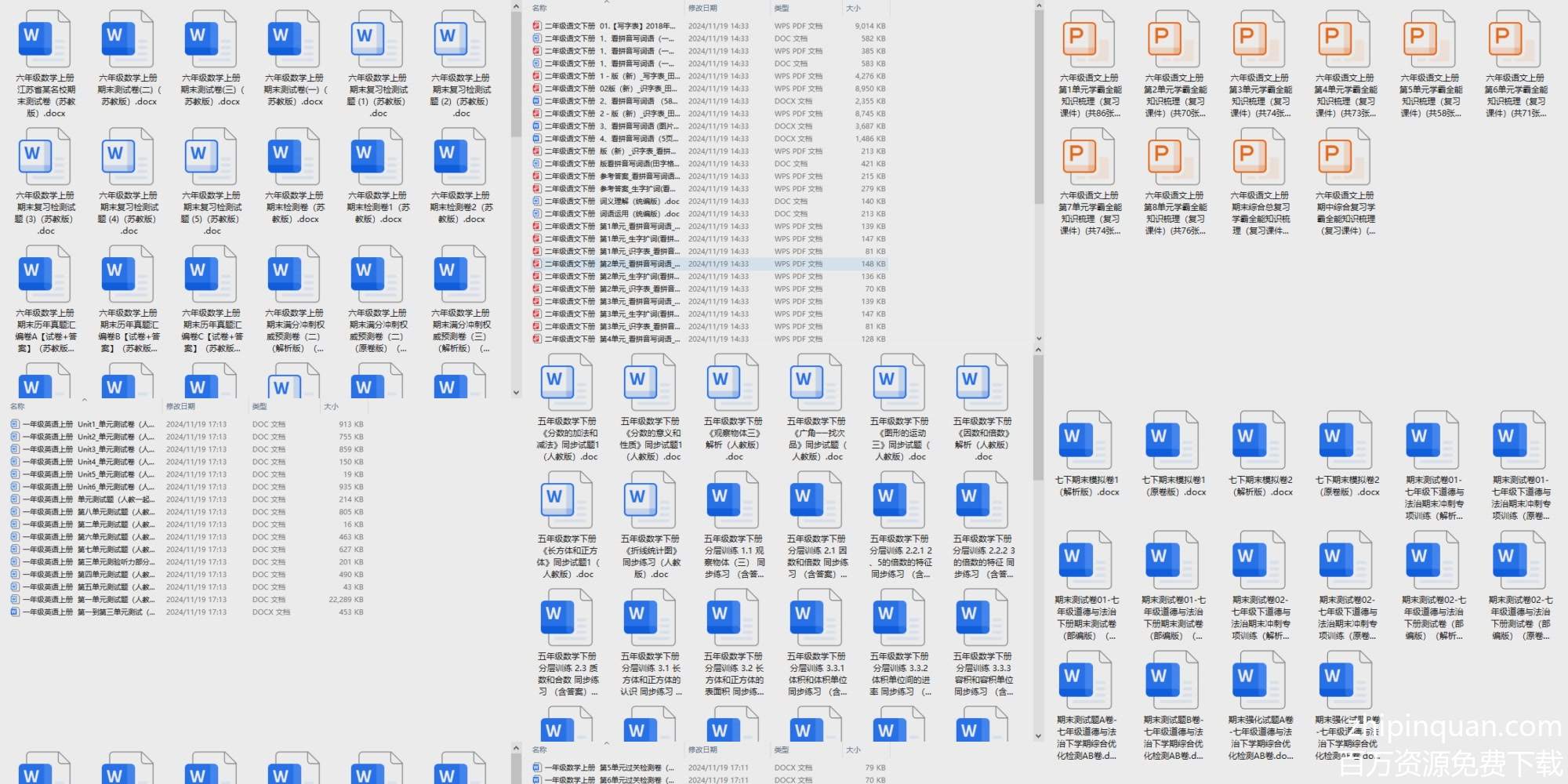
Task: Open 六年级数学上册 期末历年真题汇编卷B Word file
Action: 129,274
